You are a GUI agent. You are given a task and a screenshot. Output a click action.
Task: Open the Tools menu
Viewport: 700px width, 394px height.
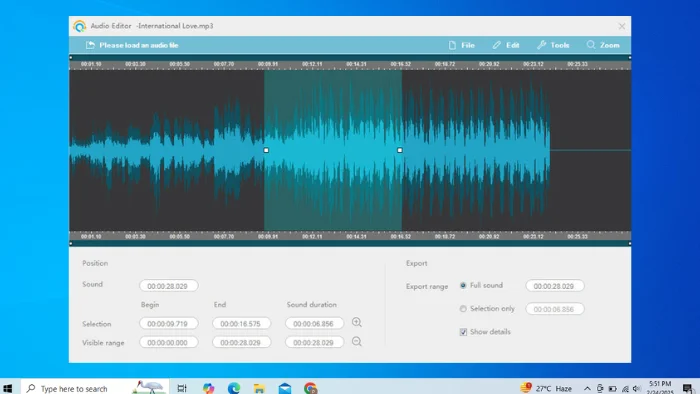[x=553, y=45]
